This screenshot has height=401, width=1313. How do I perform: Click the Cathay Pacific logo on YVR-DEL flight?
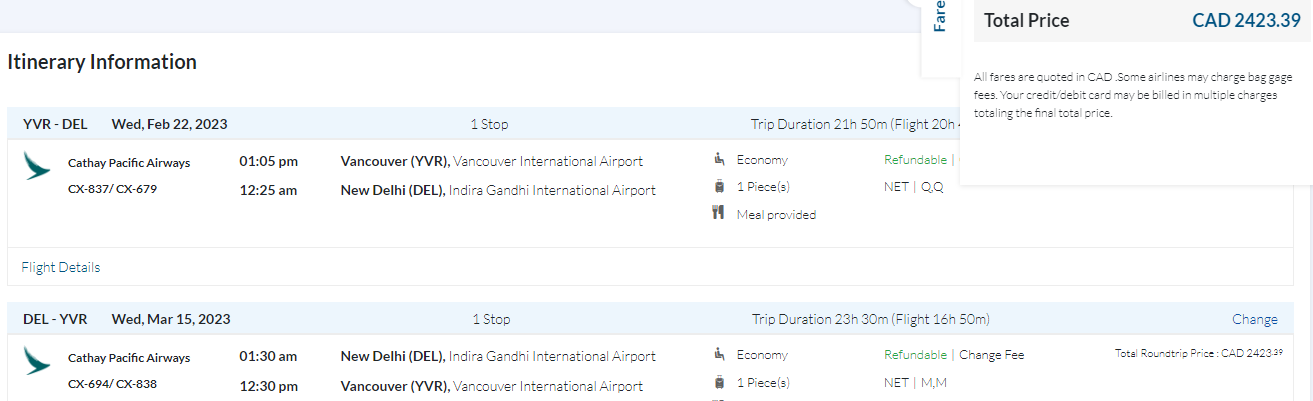click(x=37, y=166)
